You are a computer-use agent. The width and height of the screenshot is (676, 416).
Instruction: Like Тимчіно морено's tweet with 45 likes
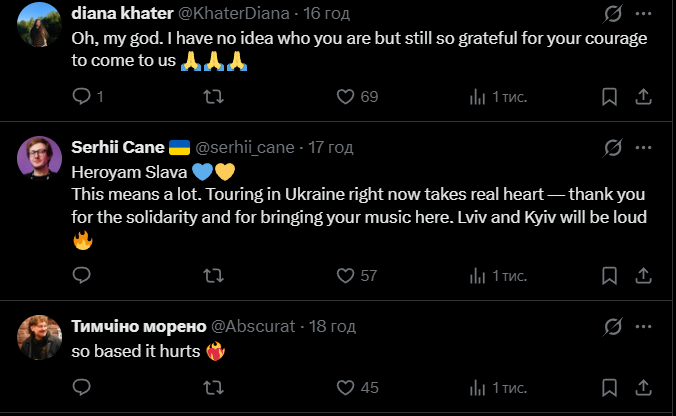(345, 387)
